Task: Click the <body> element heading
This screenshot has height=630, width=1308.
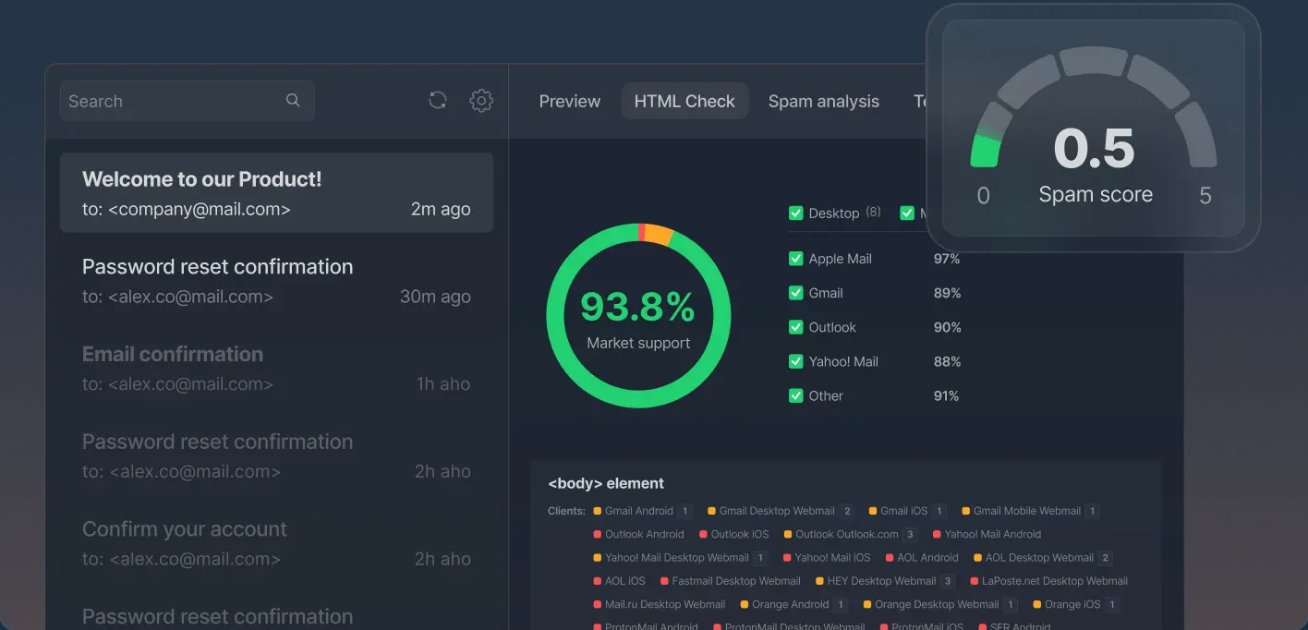Action: tap(606, 483)
